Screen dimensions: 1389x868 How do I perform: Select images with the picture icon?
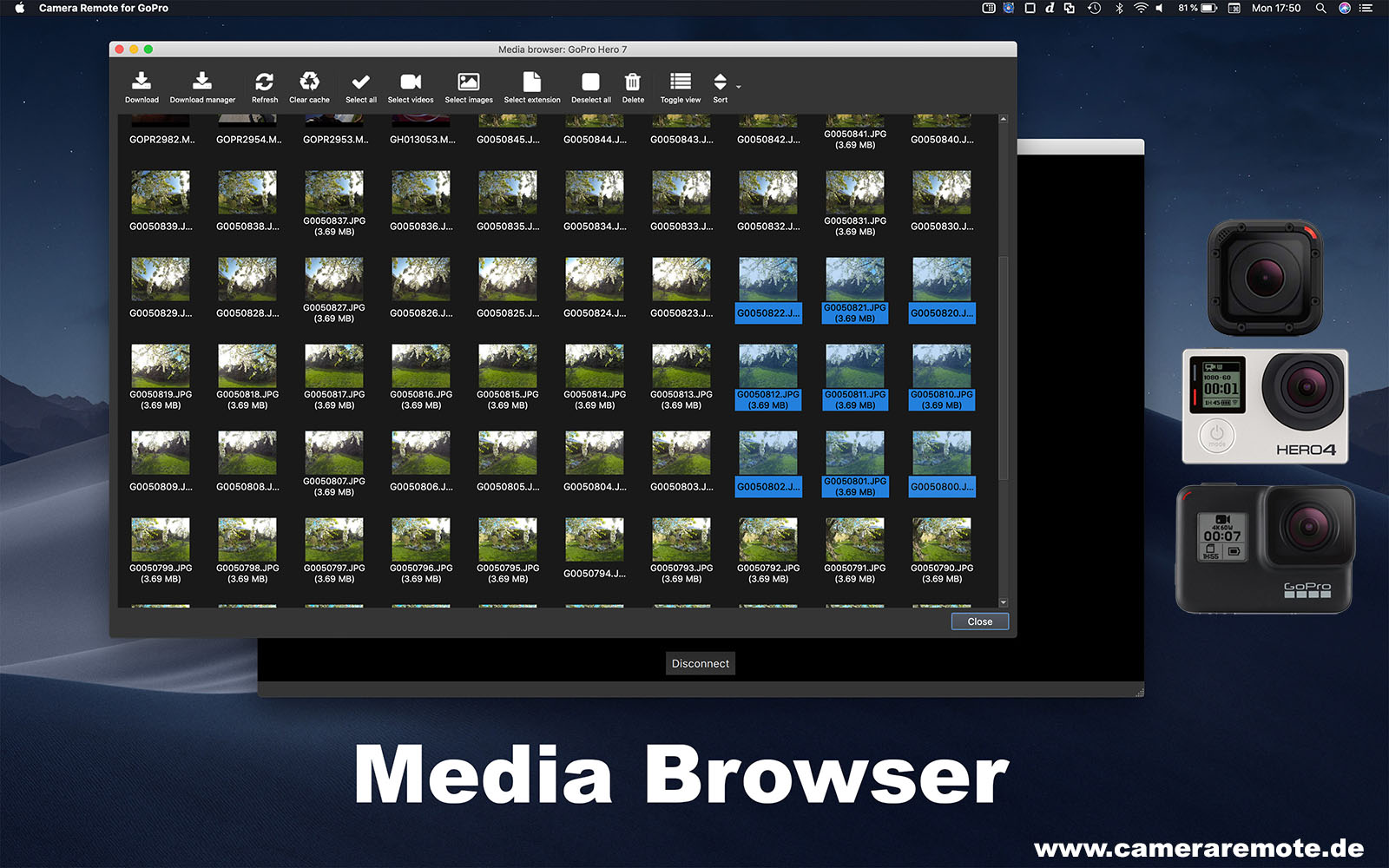point(469,82)
